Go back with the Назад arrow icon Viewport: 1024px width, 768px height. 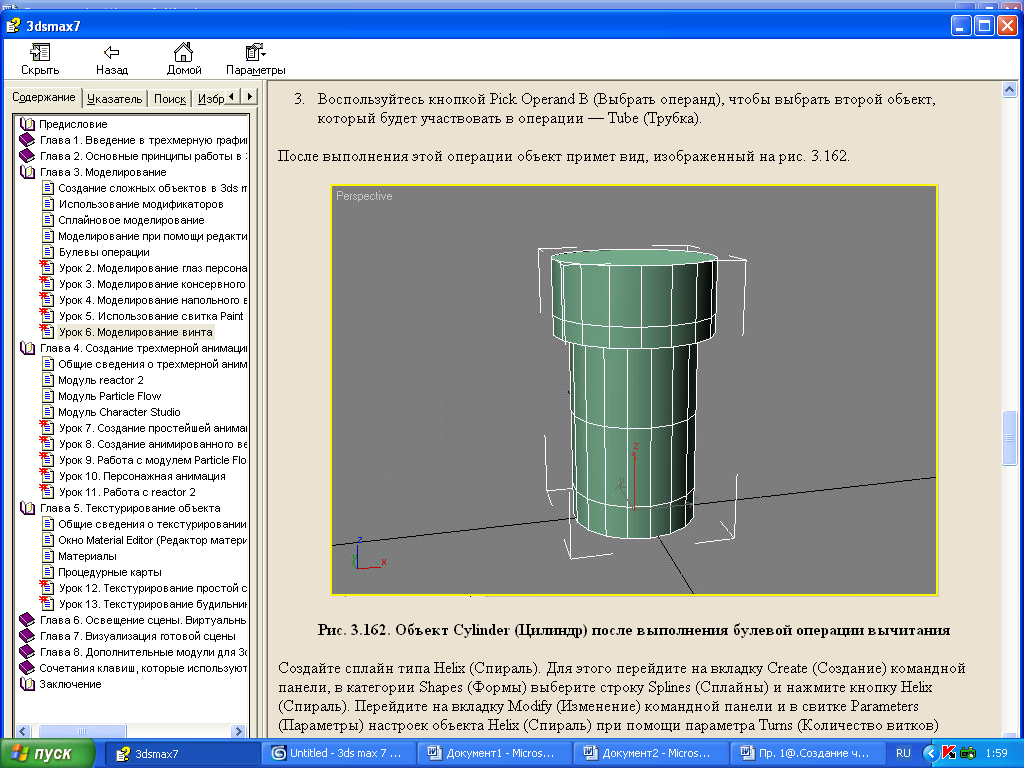(x=112, y=52)
